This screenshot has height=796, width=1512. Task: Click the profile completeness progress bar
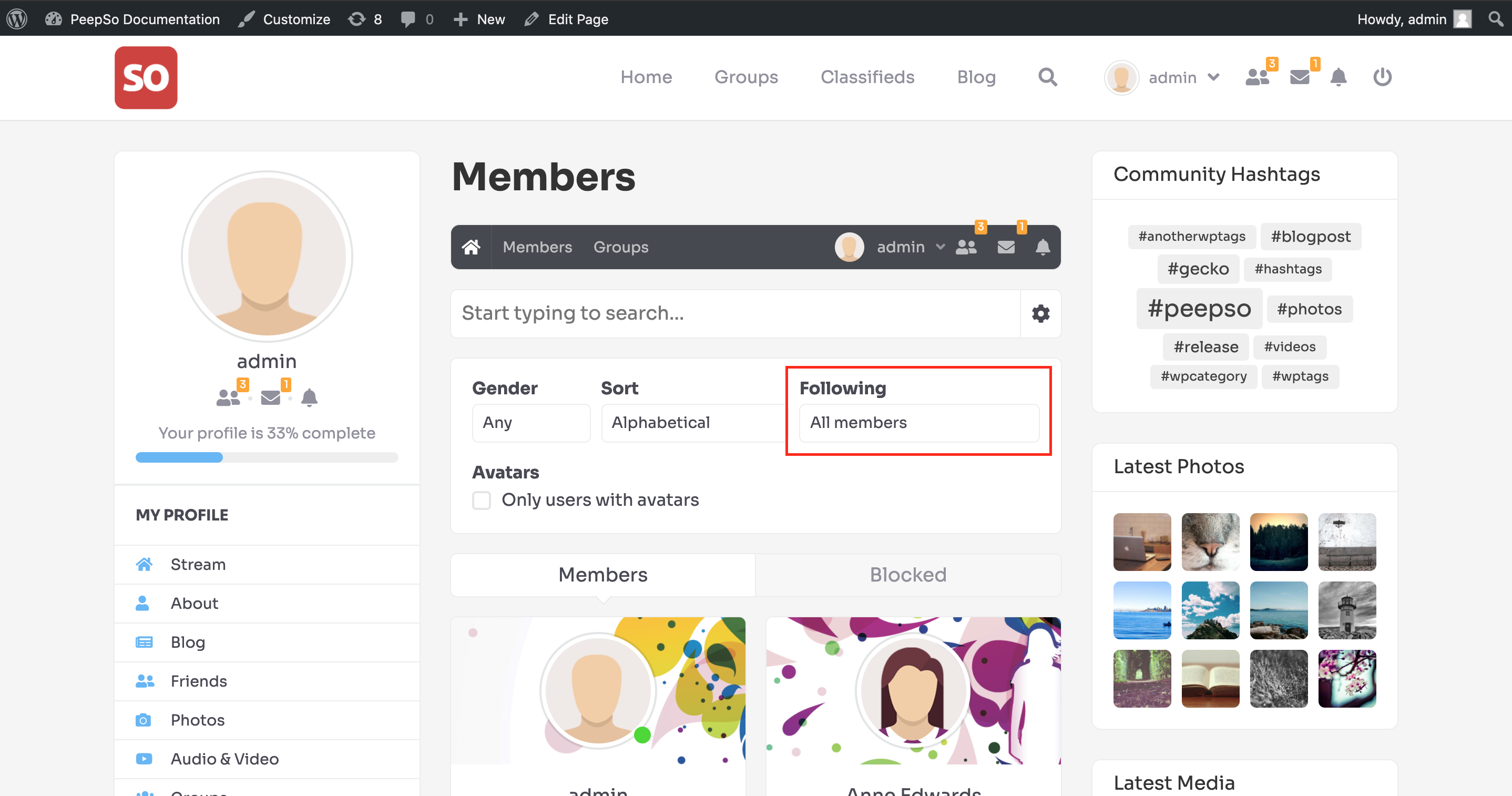click(267, 457)
